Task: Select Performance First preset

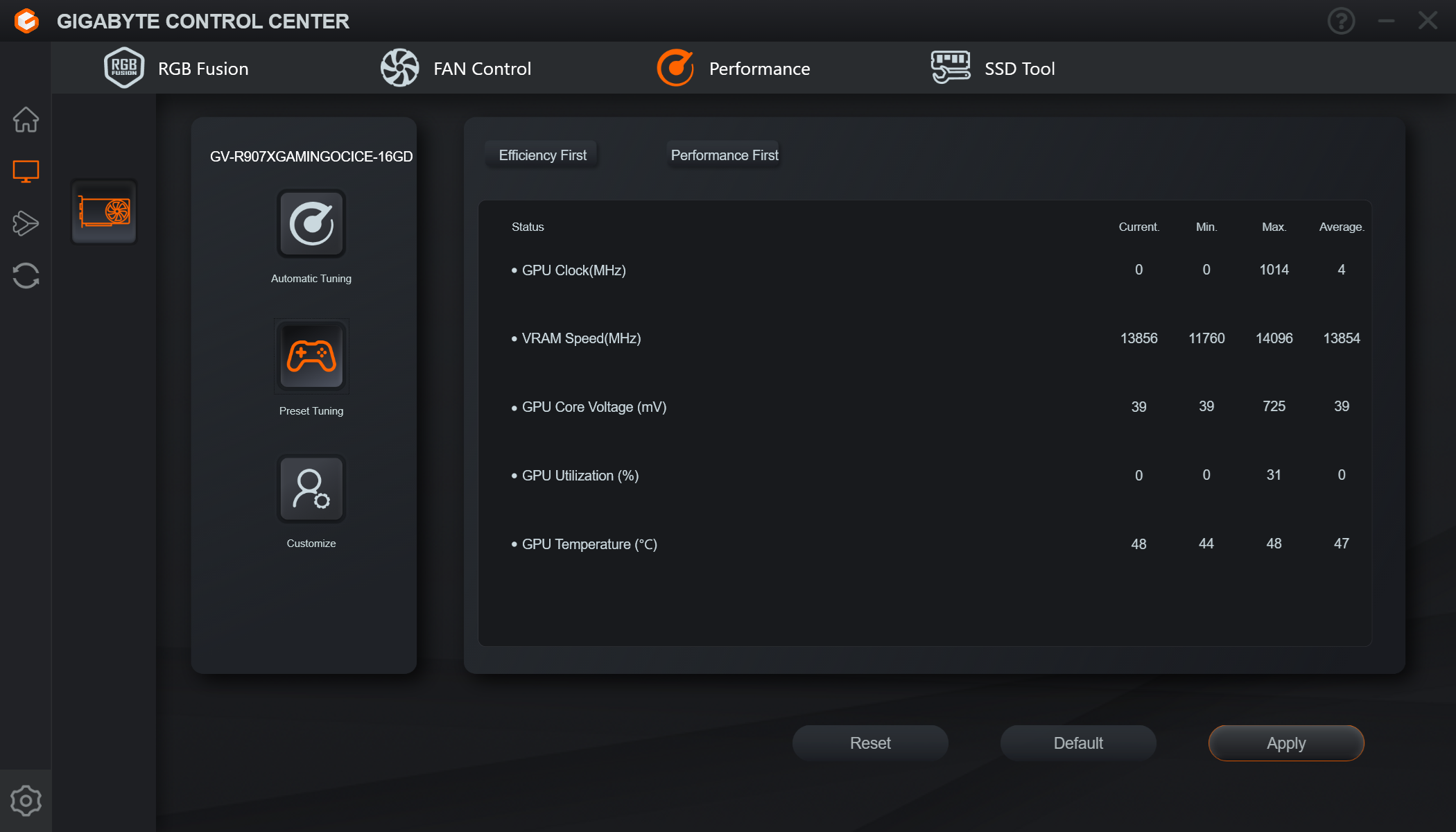Action: point(725,155)
